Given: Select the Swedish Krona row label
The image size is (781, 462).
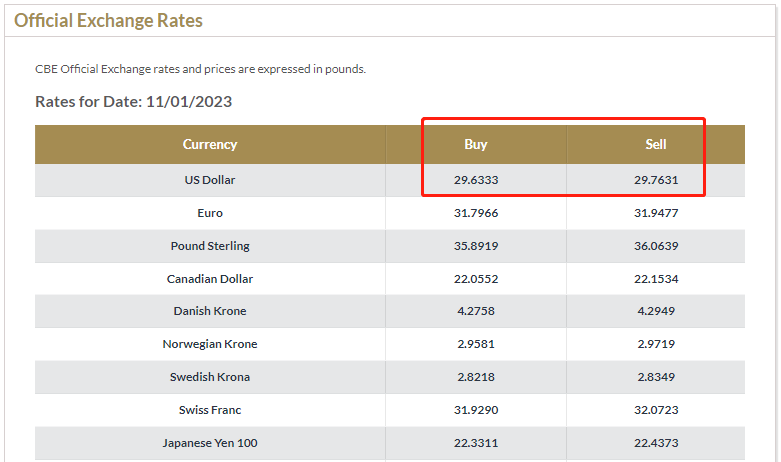Looking at the screenshot, I should click(210, 377).
